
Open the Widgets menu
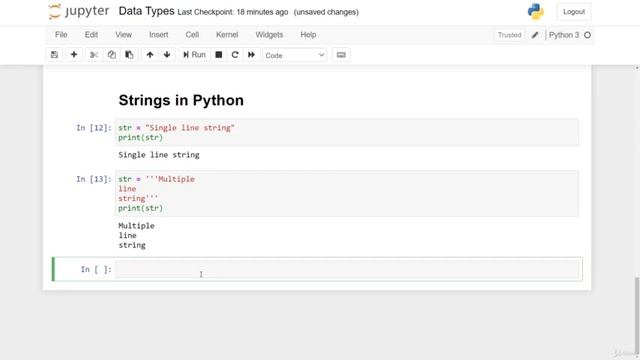269,35
